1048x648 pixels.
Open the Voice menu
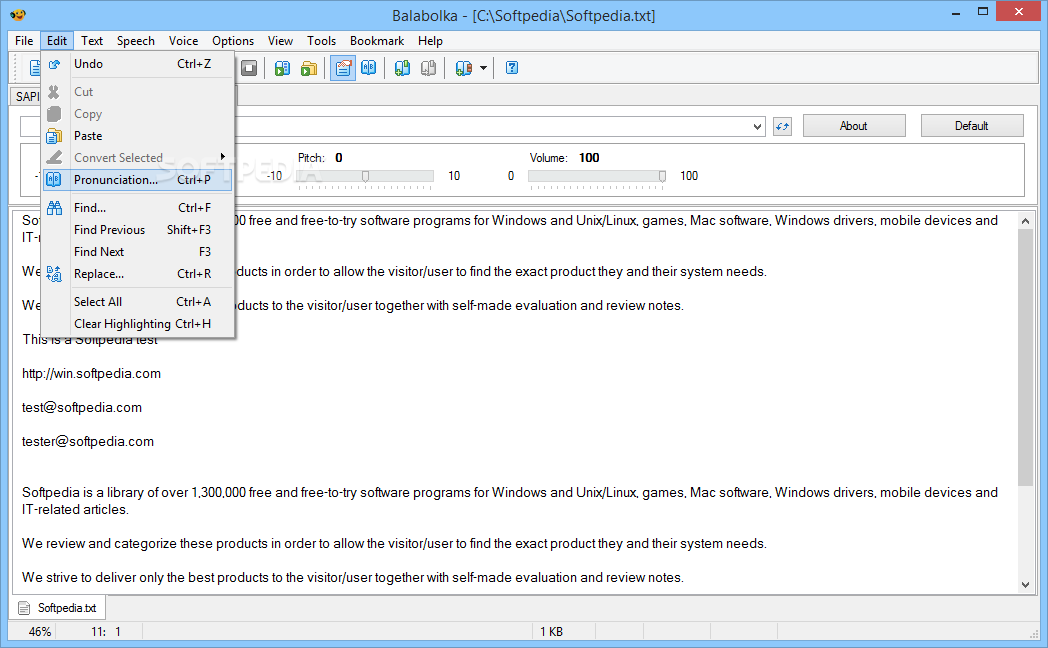[183, 41]
